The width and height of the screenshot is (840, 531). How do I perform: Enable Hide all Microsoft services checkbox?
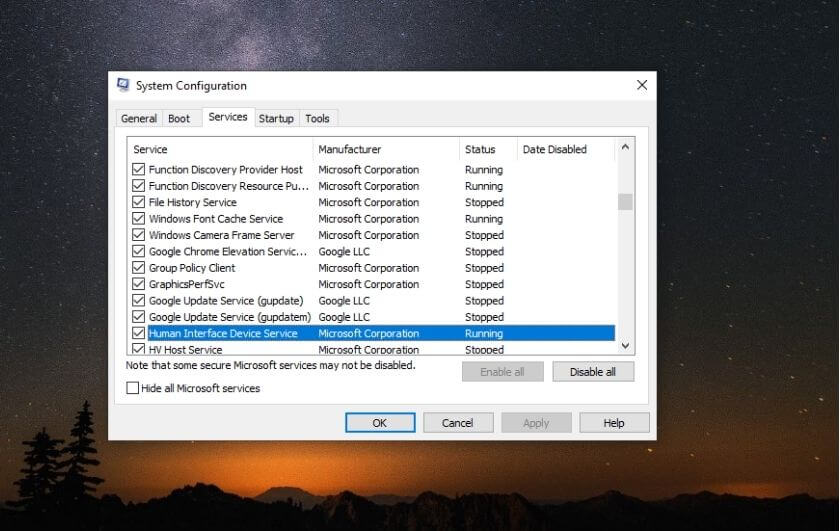tap(133, 388)
